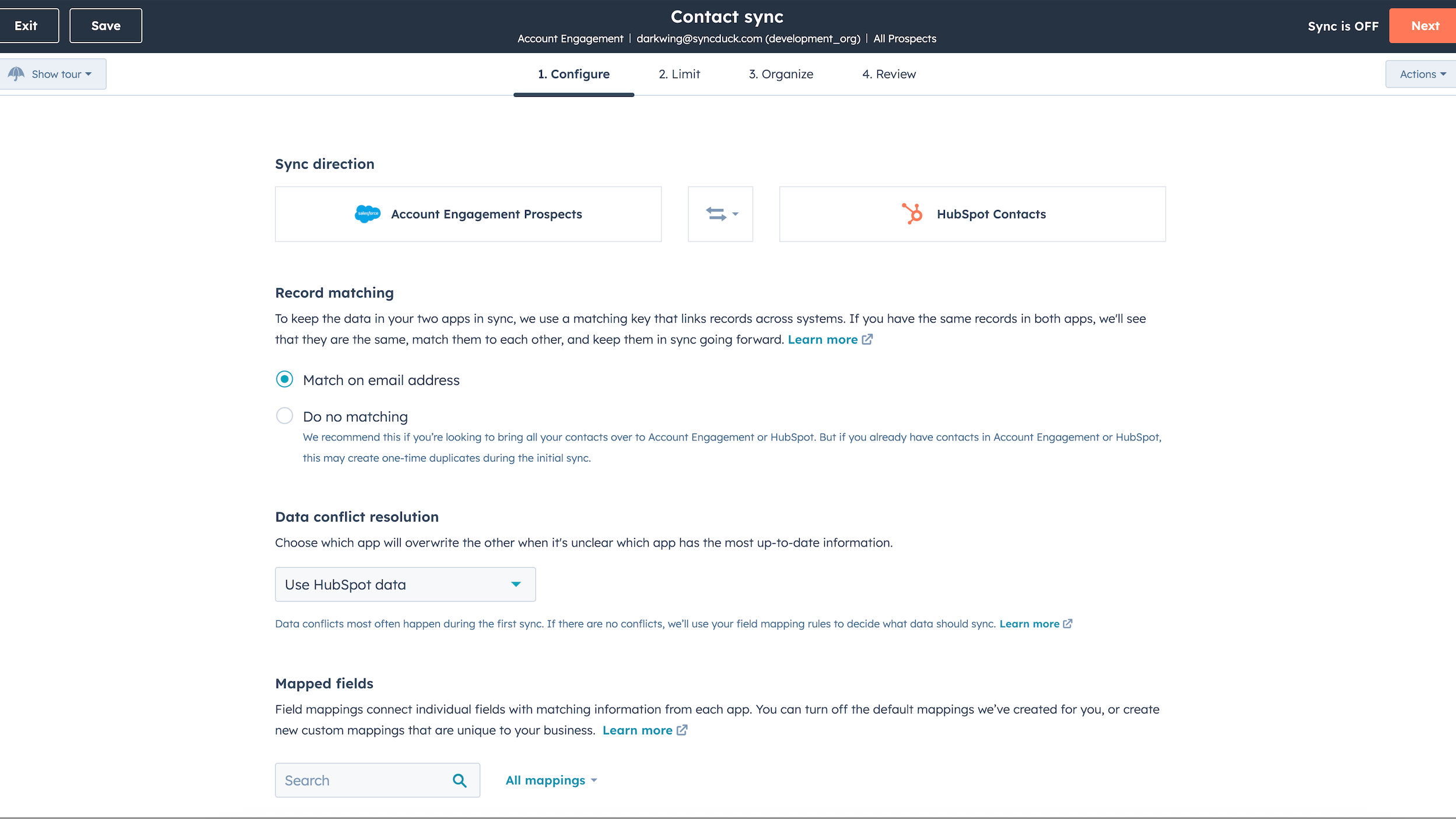
Task: Click external link icon after Record matching Learn more
Action: tap(867, 339)
